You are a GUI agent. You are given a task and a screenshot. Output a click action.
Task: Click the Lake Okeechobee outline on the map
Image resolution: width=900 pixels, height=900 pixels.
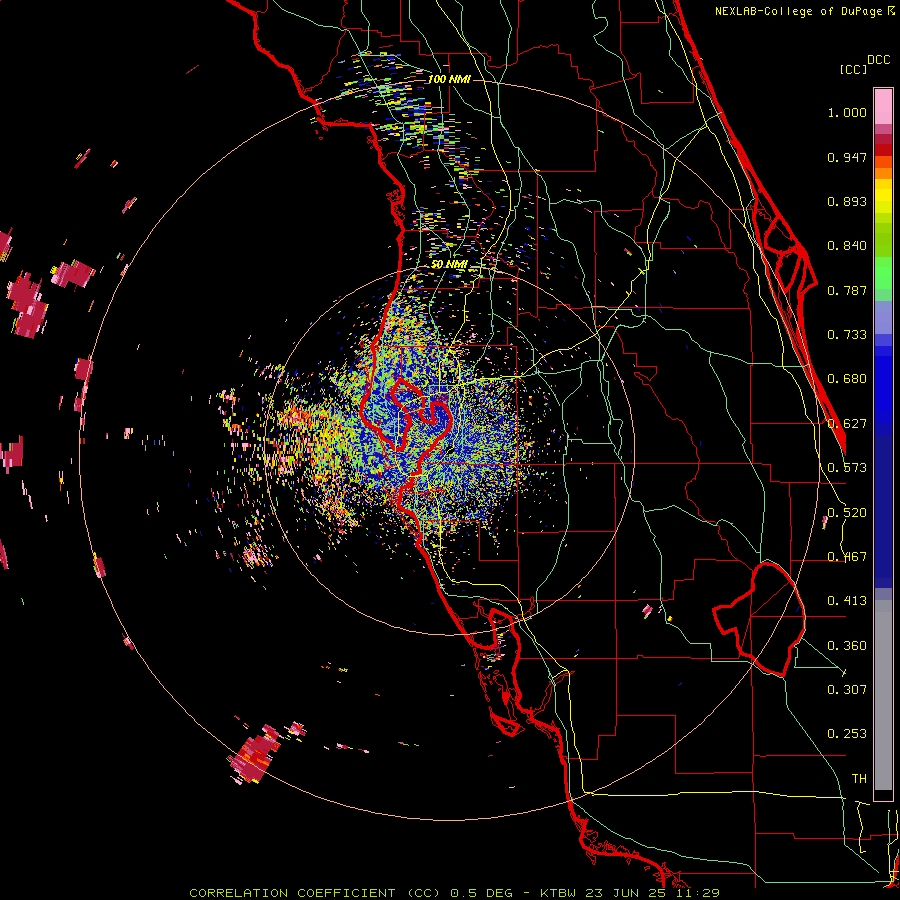click(x=759, y=619)
